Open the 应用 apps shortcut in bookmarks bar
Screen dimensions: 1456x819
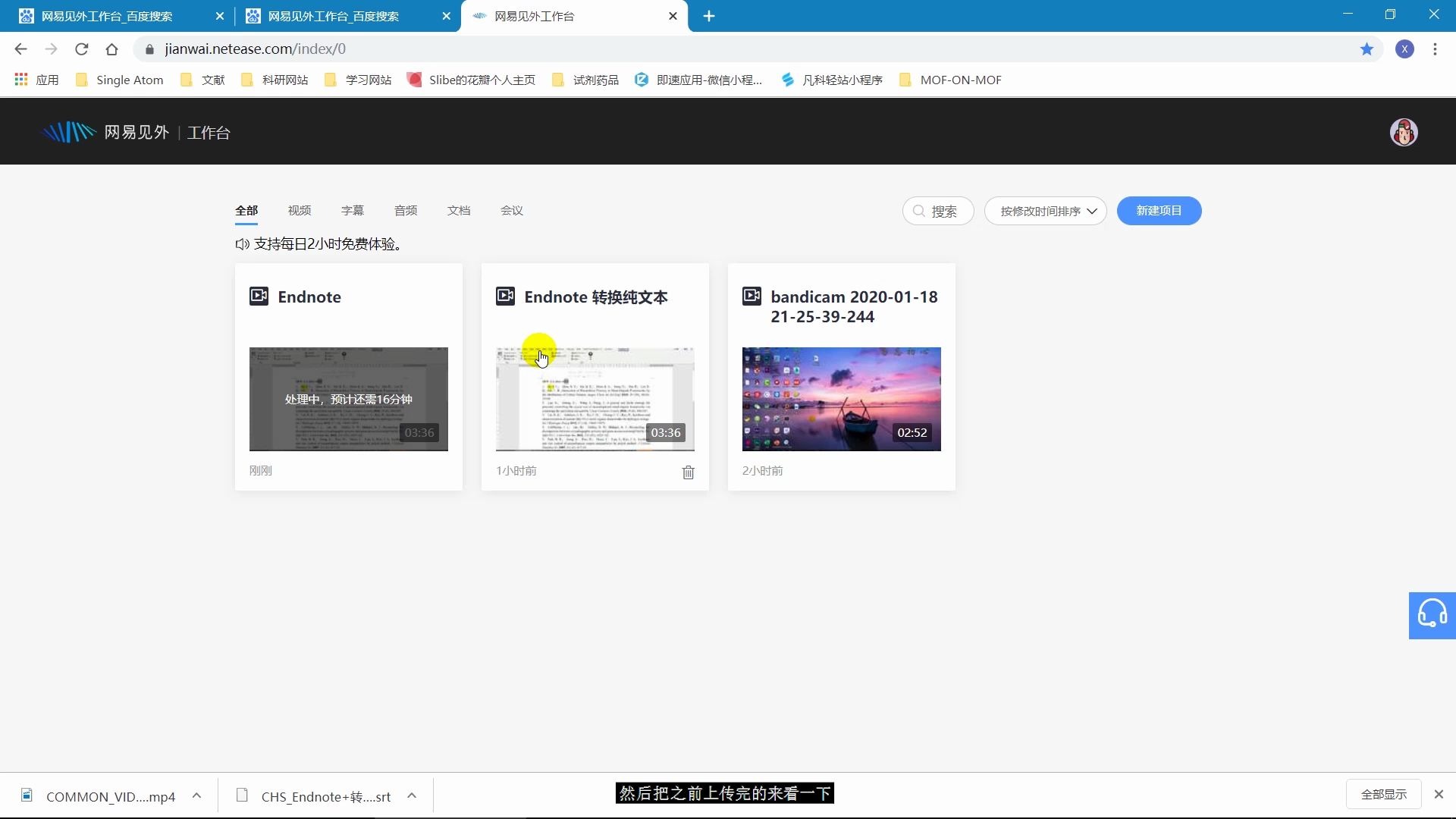click(x=36, y=80)
